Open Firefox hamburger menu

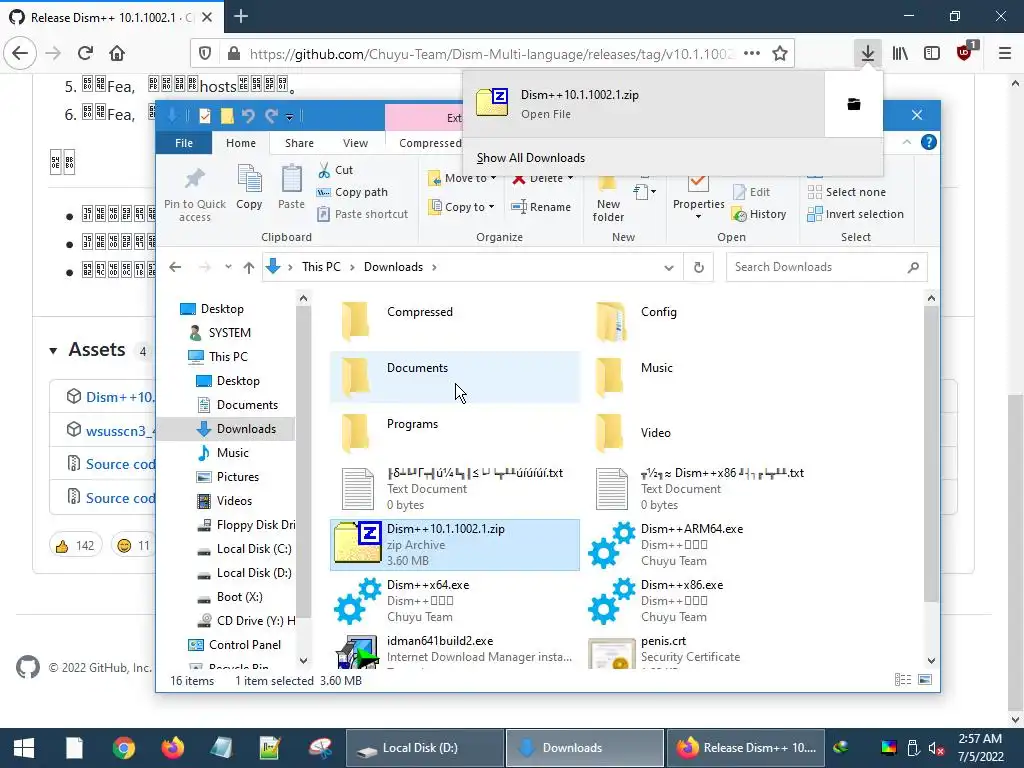tap(1005, 53)
